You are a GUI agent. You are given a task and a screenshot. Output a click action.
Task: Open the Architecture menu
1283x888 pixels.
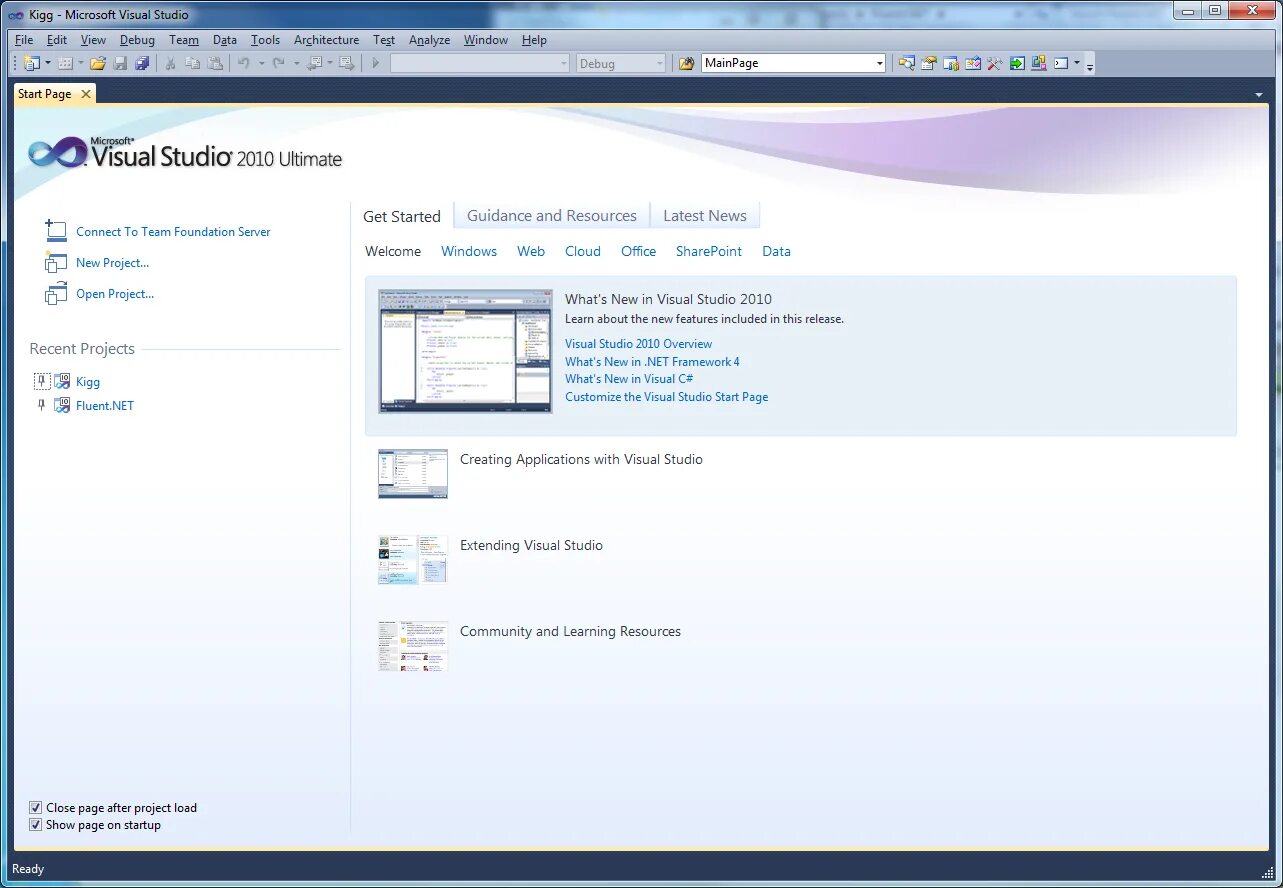pyautogui.click(x=326, y=40)
